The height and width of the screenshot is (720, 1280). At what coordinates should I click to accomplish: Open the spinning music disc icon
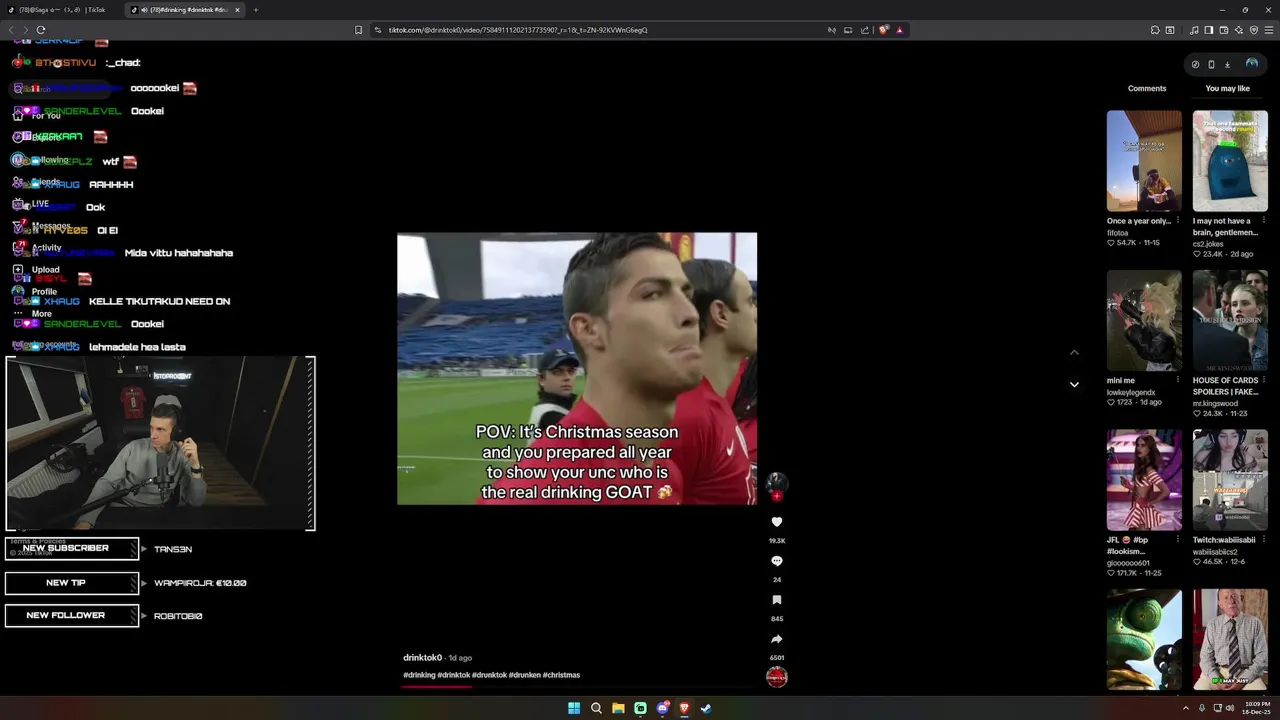point(777,677)
